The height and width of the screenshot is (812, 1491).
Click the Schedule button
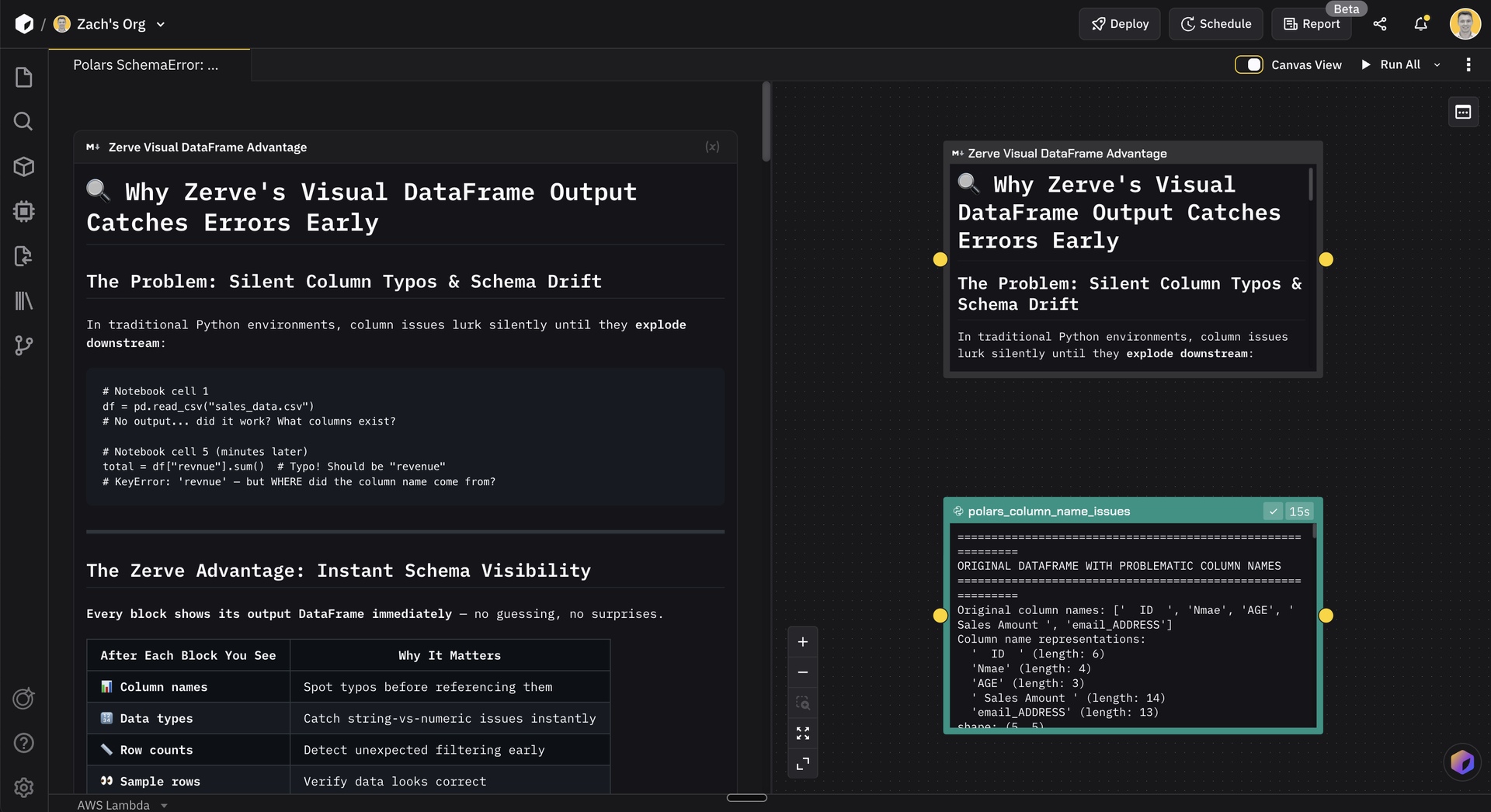(x=1215, y=24)
